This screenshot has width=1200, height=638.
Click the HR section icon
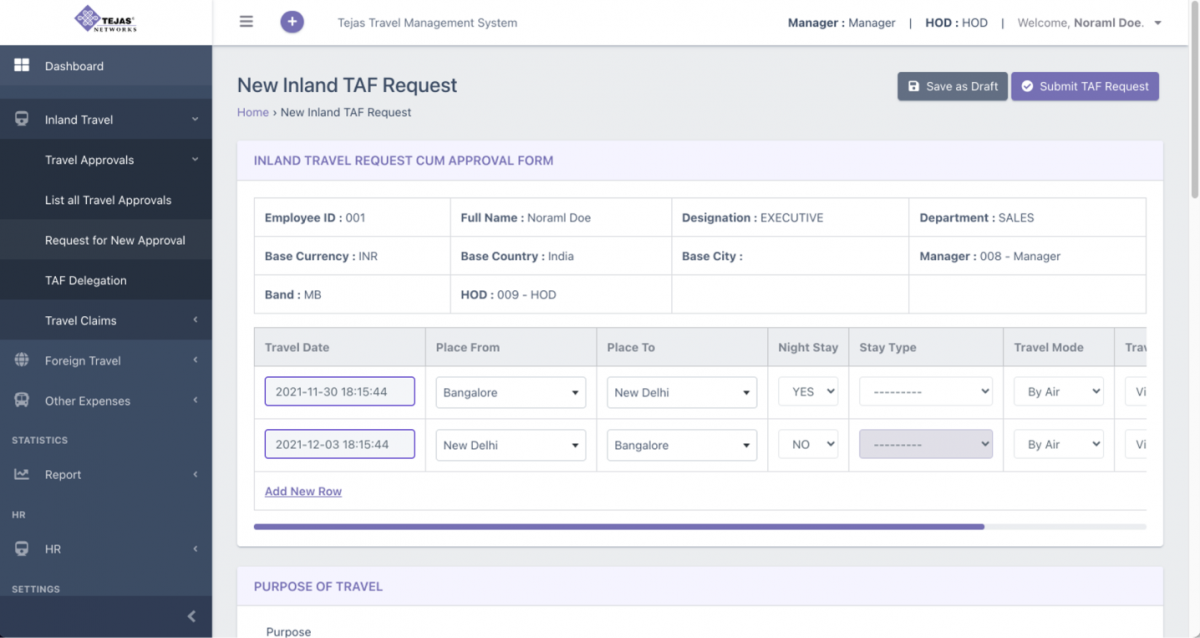(21, 548)
